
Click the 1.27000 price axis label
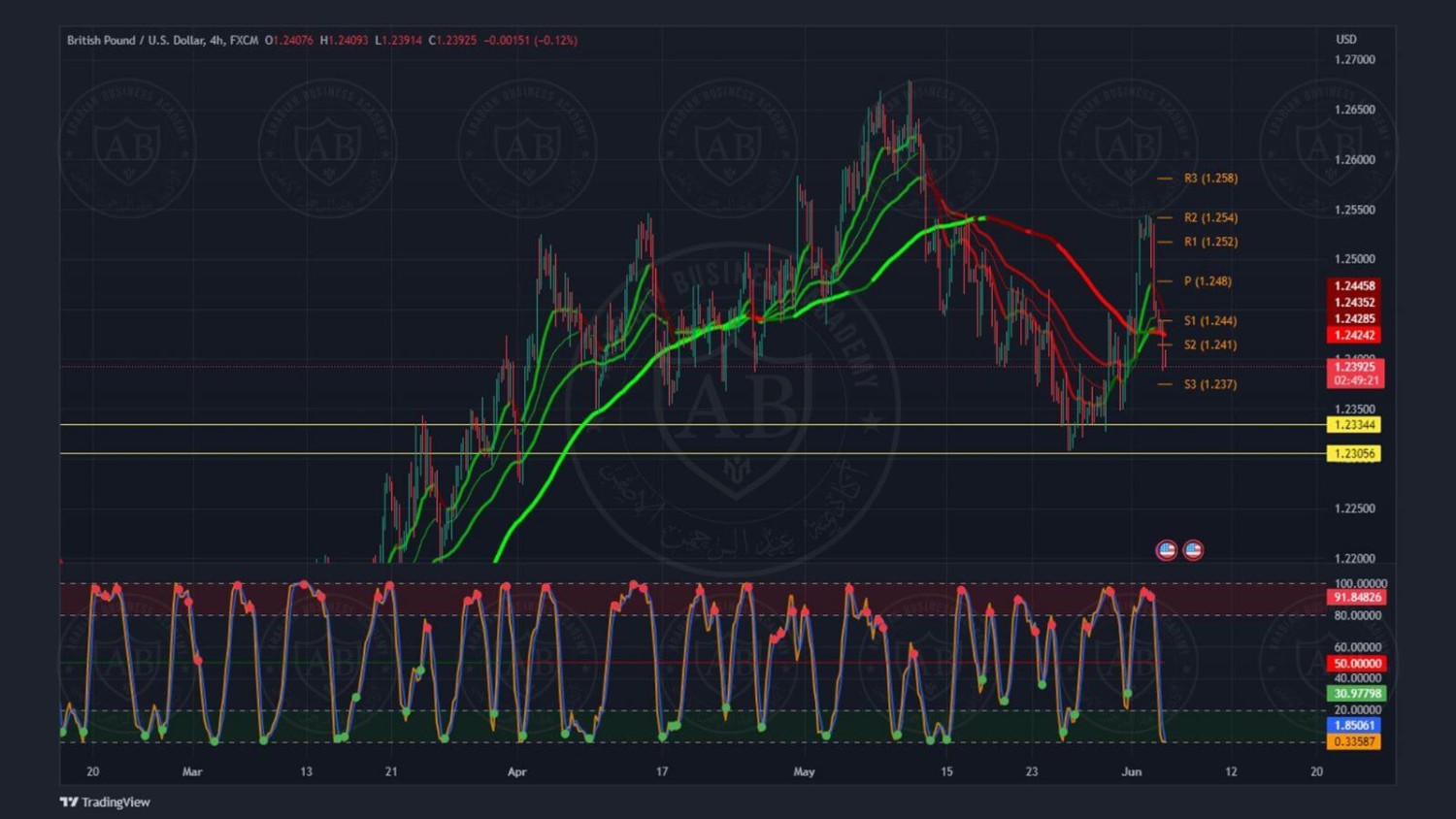(1355, 60)
